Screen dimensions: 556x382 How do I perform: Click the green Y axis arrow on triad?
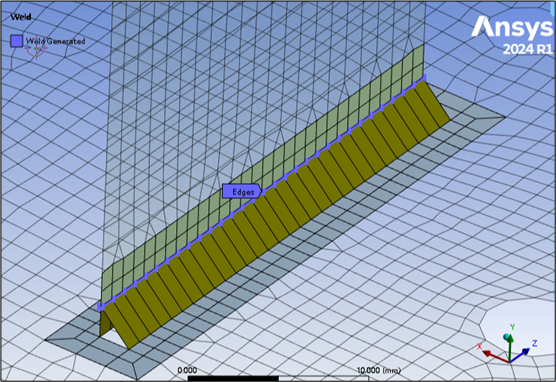(510, 345)
